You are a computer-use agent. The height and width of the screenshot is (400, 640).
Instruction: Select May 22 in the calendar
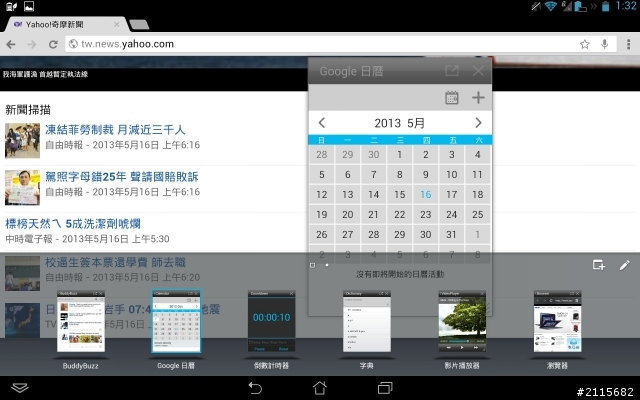(x=400, y=215)
